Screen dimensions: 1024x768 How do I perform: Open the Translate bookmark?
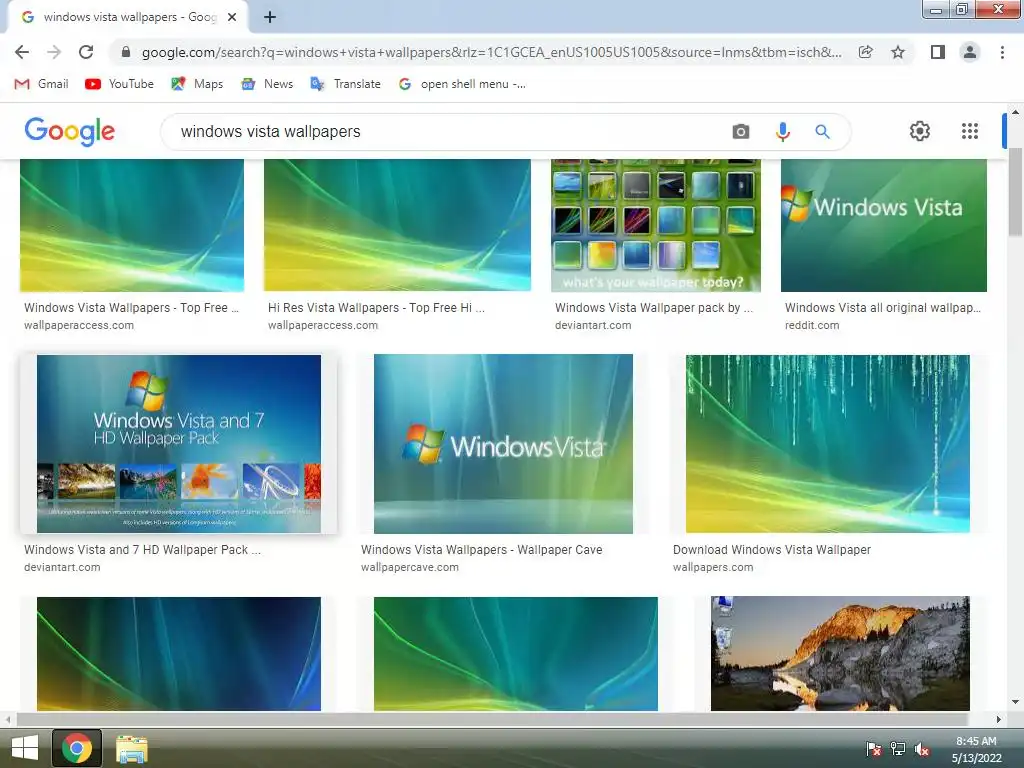(345, 84)
